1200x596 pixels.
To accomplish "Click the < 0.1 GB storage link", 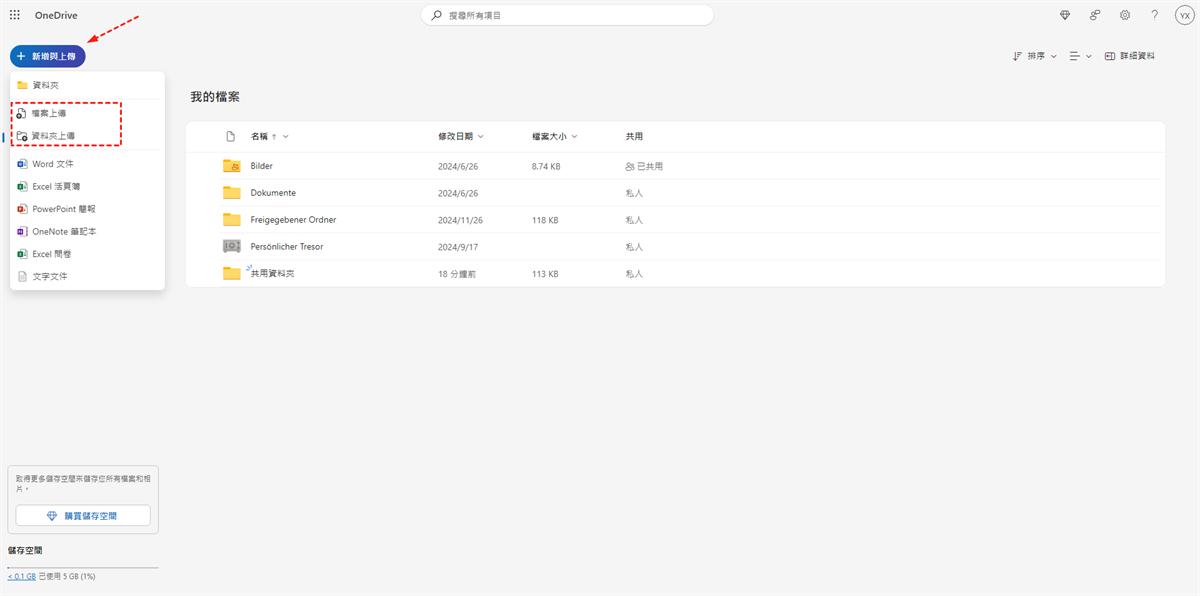I will [21, 577].
